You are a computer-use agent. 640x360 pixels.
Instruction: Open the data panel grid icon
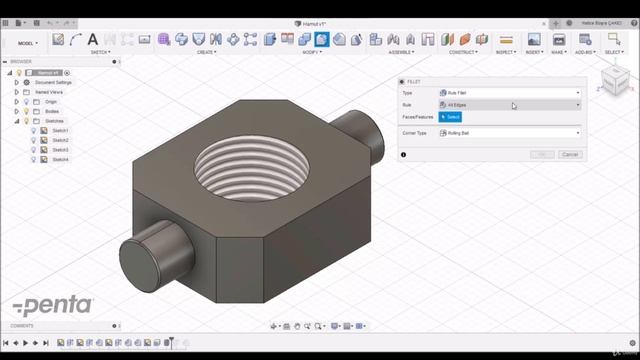coord(5,23)
